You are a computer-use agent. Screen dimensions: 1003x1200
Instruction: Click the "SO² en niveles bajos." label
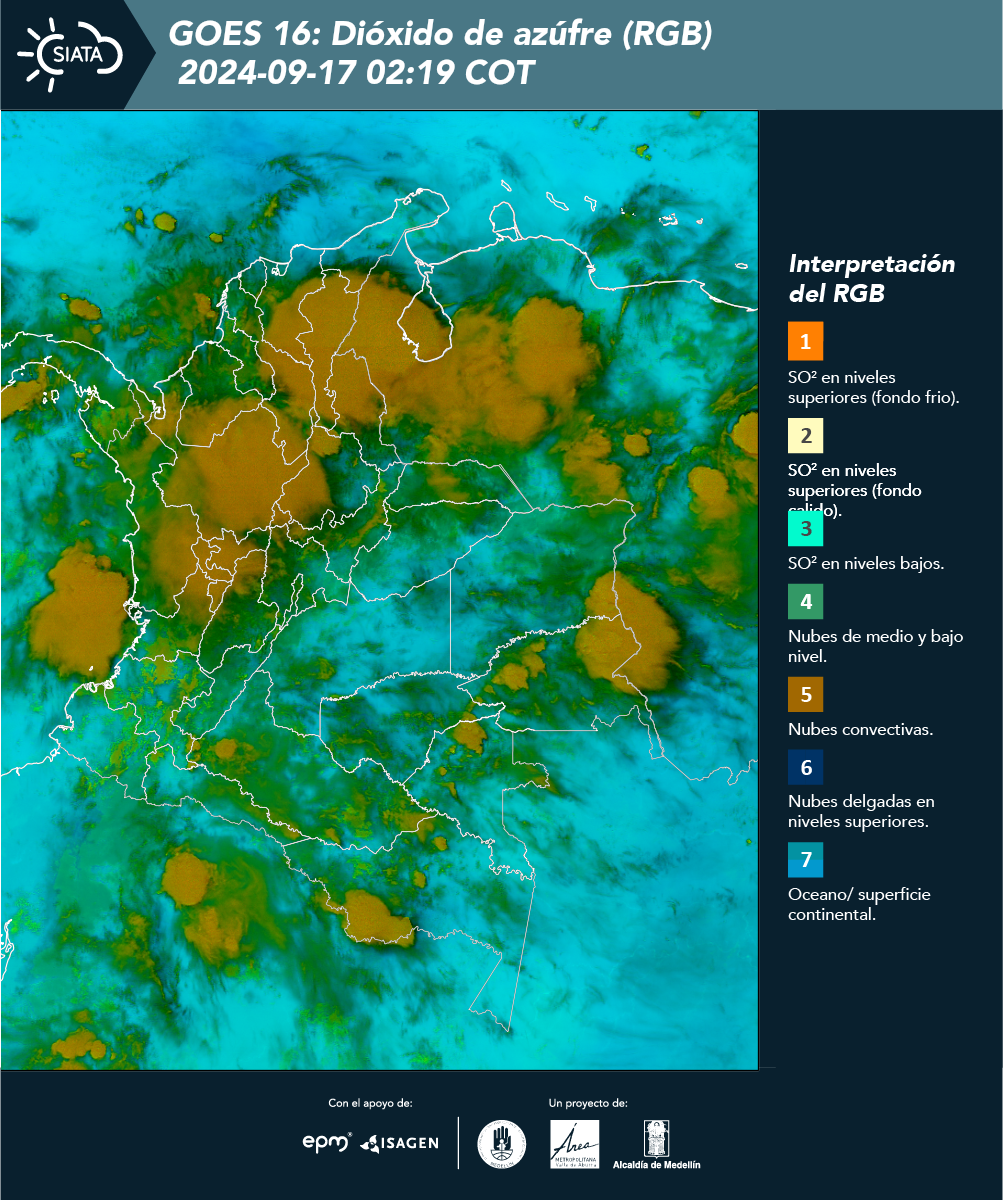(866, 563)
